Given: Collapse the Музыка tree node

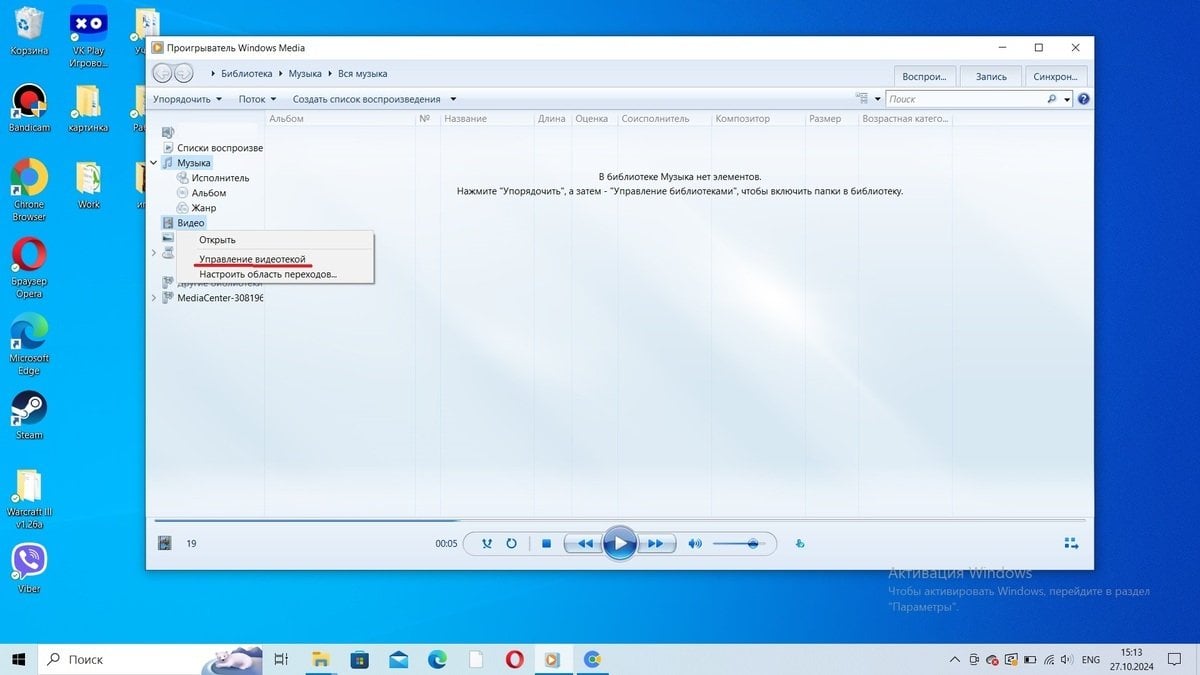Looking at the screenshot, I should click(153, 162).
